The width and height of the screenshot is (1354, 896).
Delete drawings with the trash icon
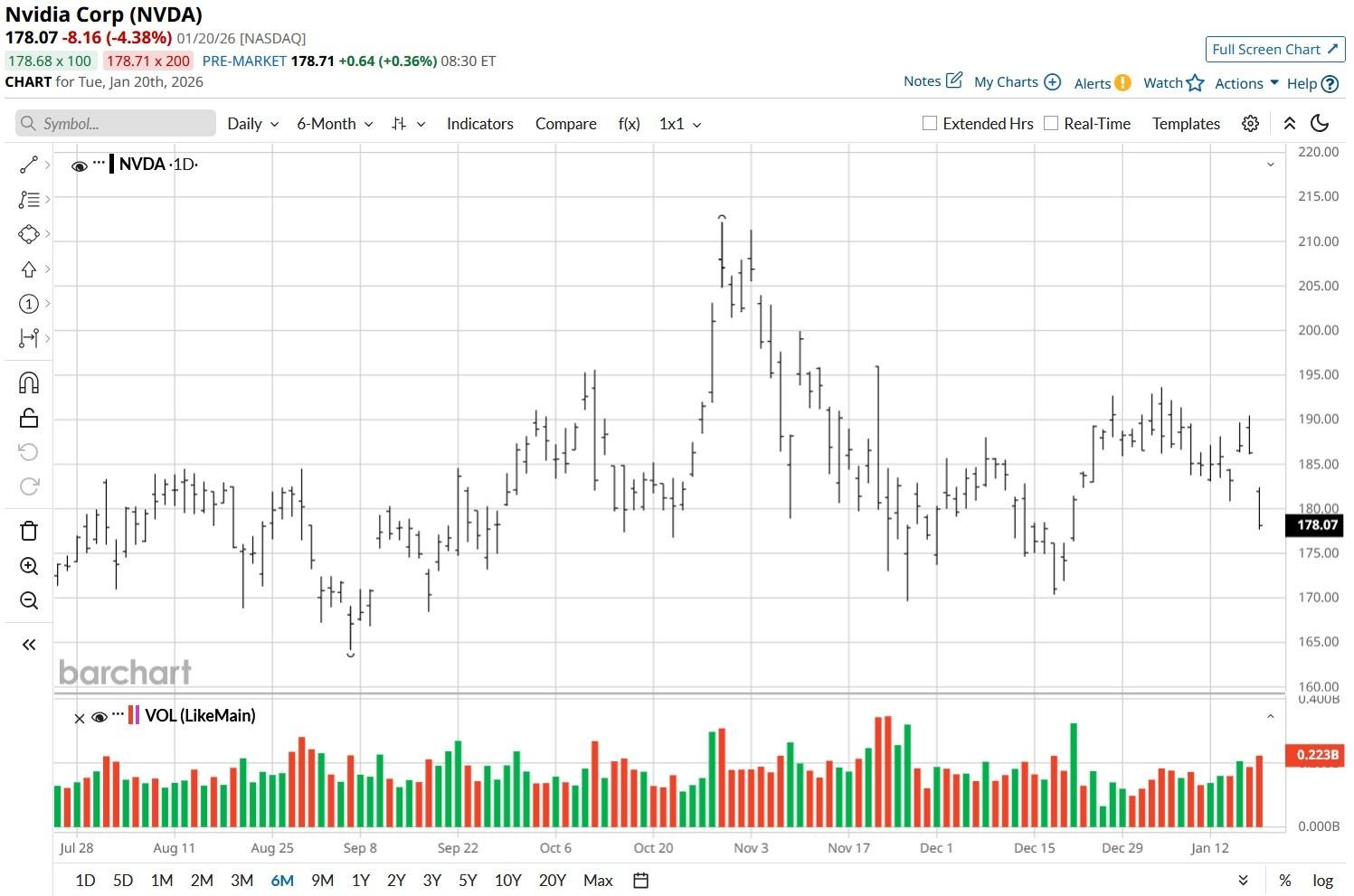click(x=28, y=531)
